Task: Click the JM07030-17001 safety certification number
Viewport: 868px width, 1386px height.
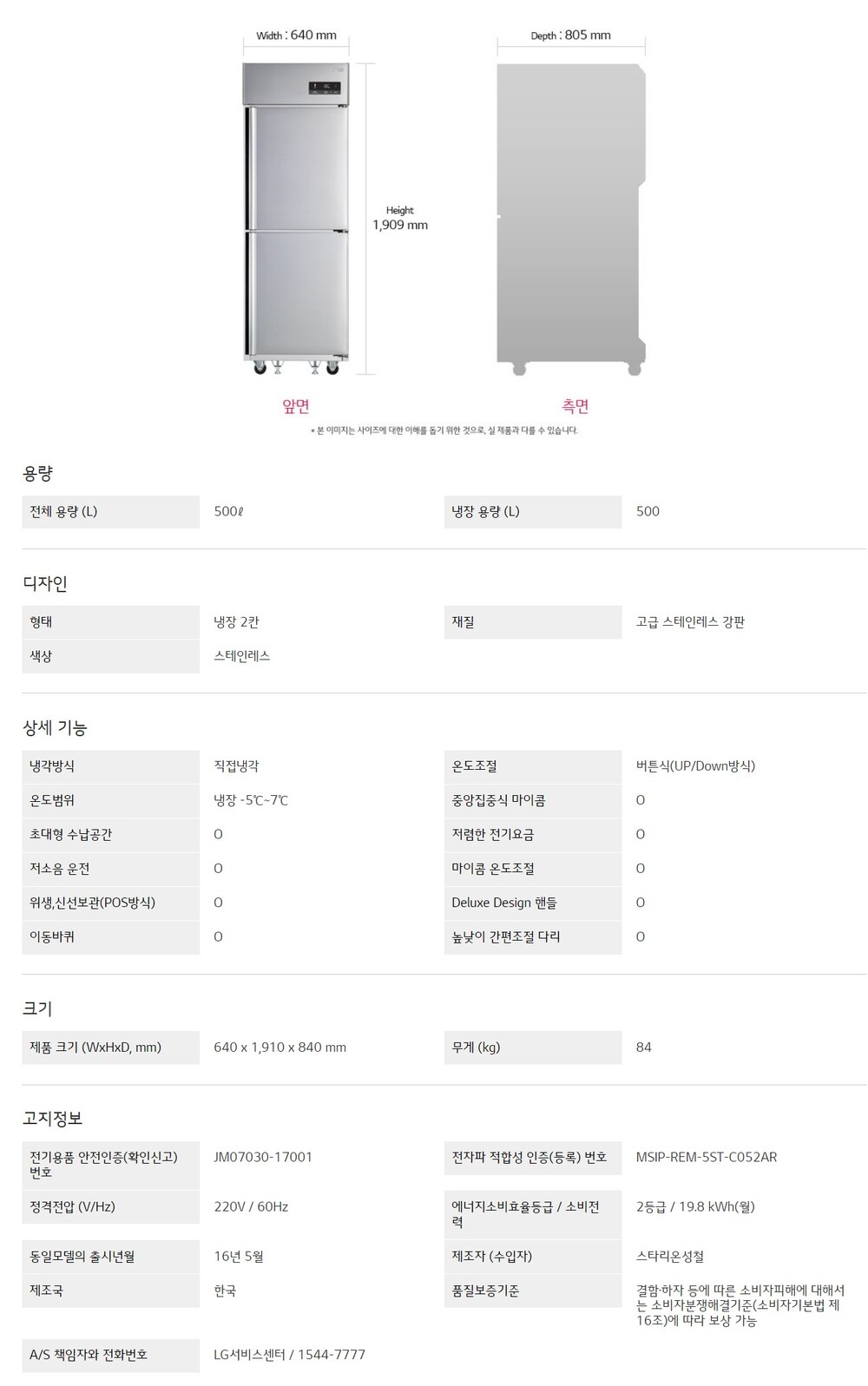Action: [x=263, y=1157]
